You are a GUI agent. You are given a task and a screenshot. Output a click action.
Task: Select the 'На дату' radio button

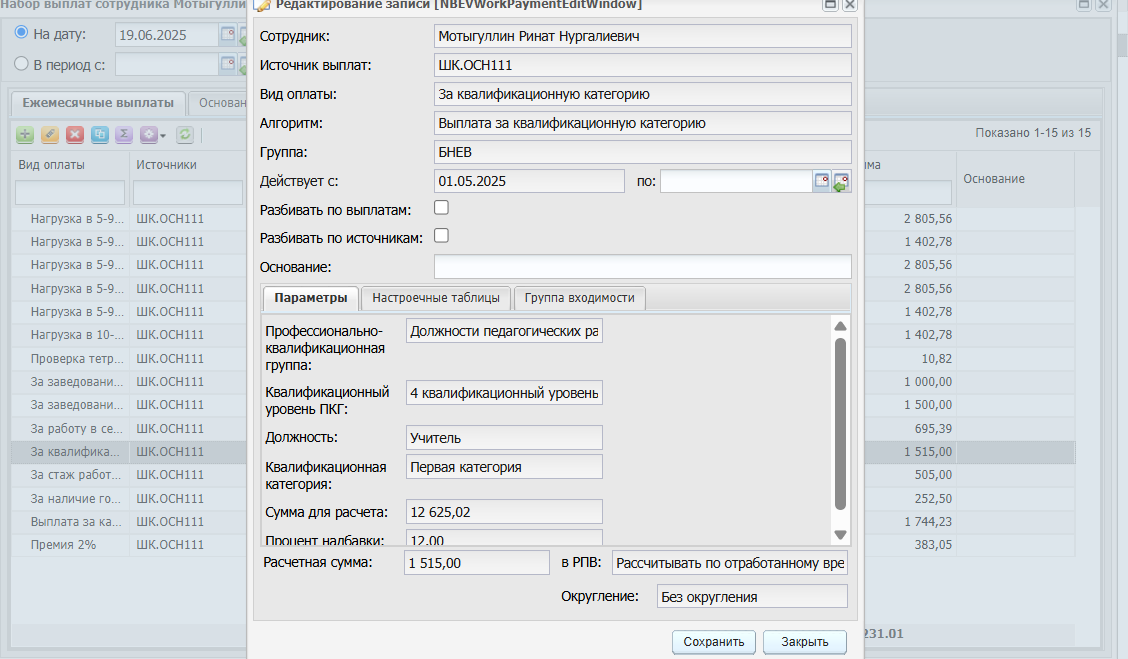coord(22,32)
